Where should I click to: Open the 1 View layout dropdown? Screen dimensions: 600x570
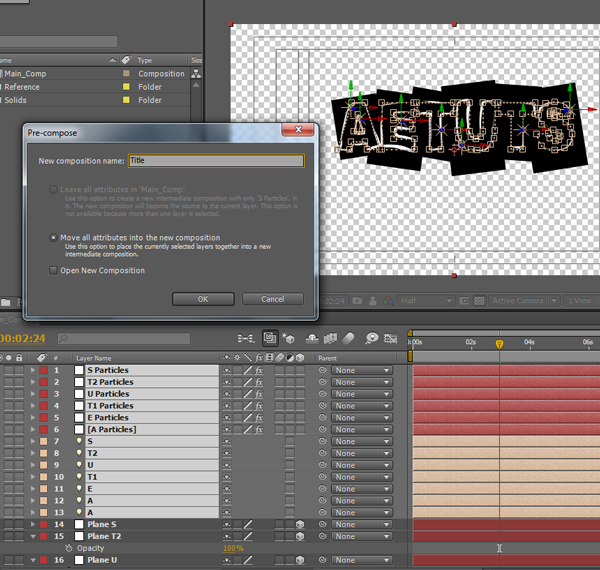click(582, 301)
